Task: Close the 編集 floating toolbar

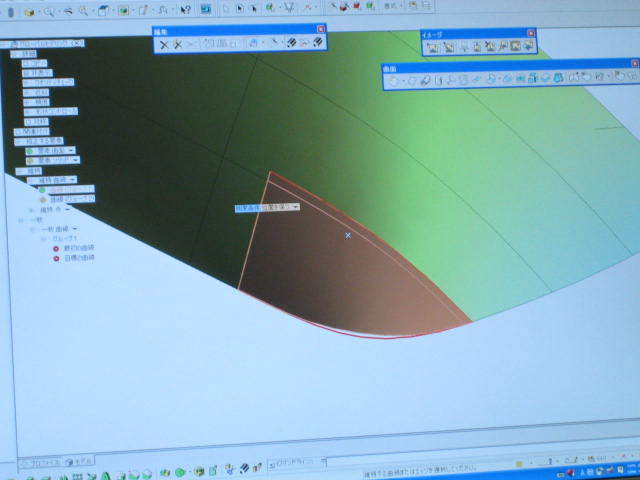Action: (x=321, y=29)
